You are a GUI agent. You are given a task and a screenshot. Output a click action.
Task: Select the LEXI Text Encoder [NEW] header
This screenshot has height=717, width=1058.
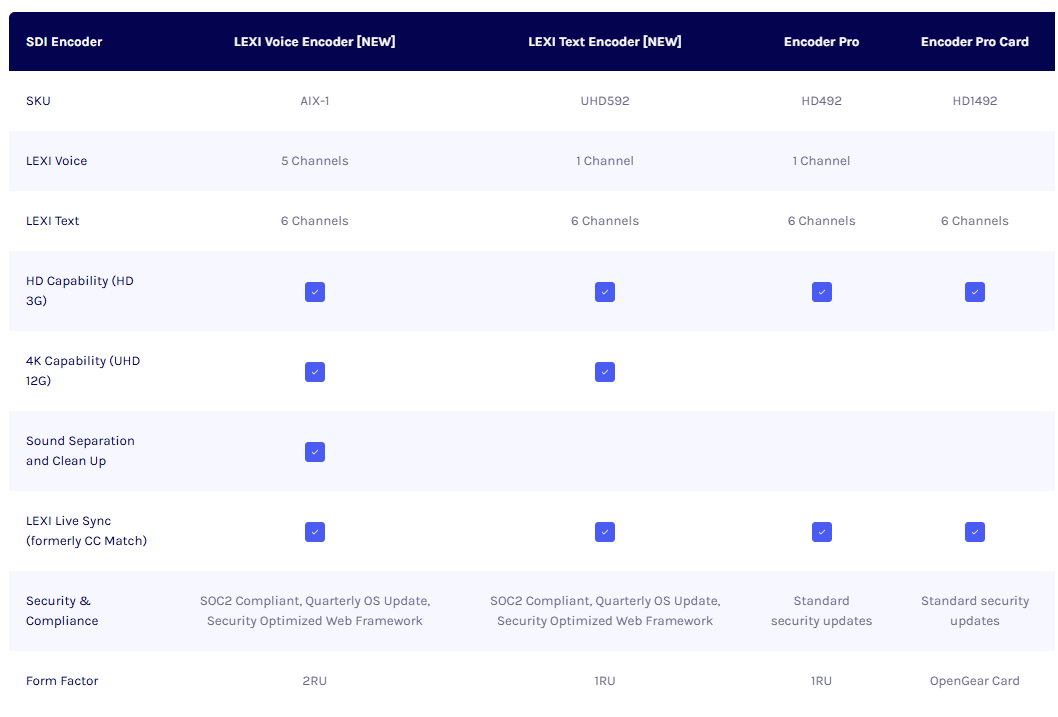click(605, 42)
